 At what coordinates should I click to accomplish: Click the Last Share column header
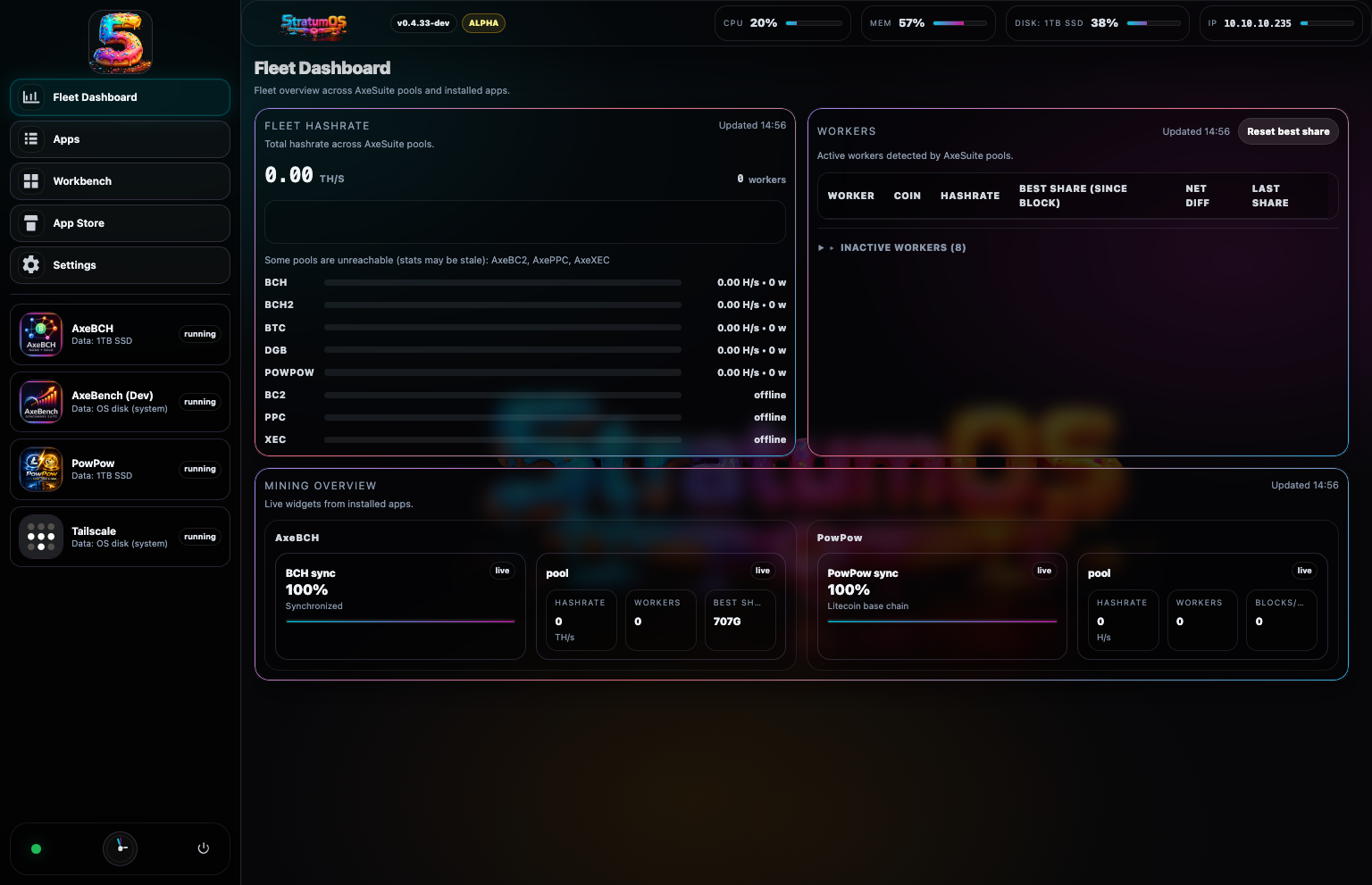(x=1270, y=196)
